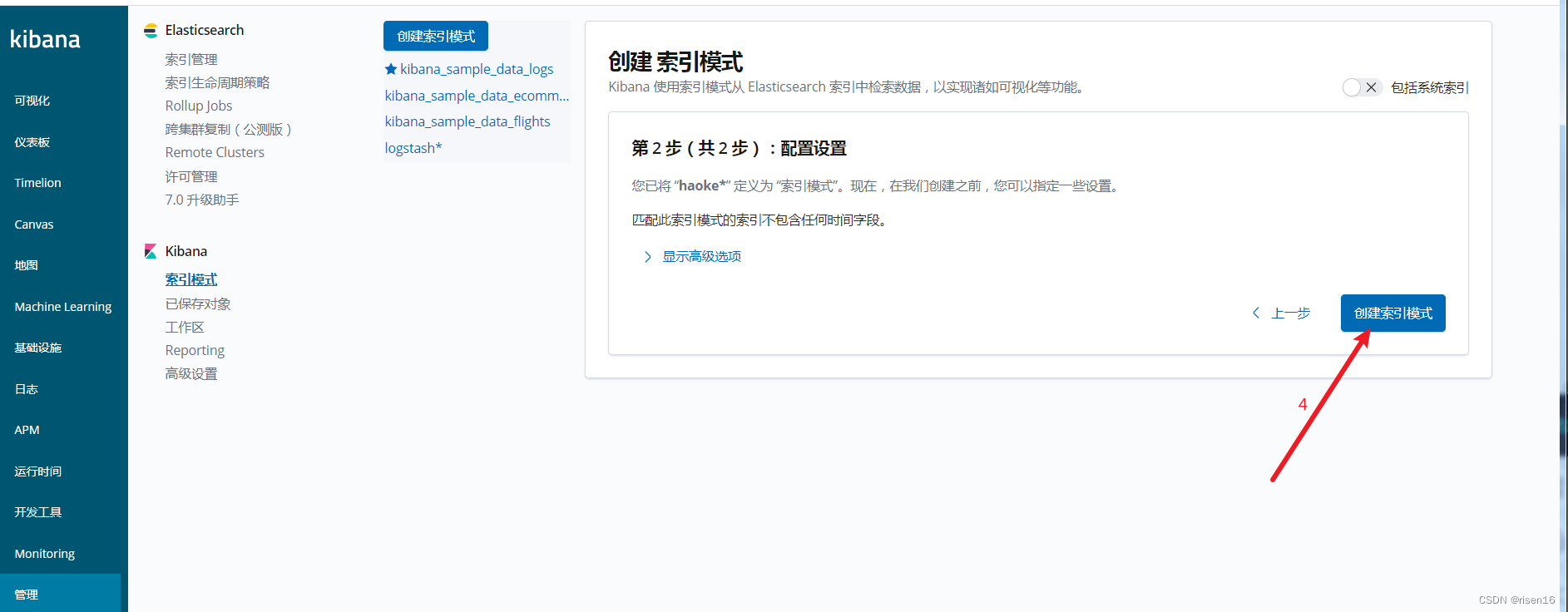The height and width of the screenshot is (612, 1568).
Task: Open kibana_sample_data_ecomm... index pattern
Action: pyautogui.click(x=477, y=96)
